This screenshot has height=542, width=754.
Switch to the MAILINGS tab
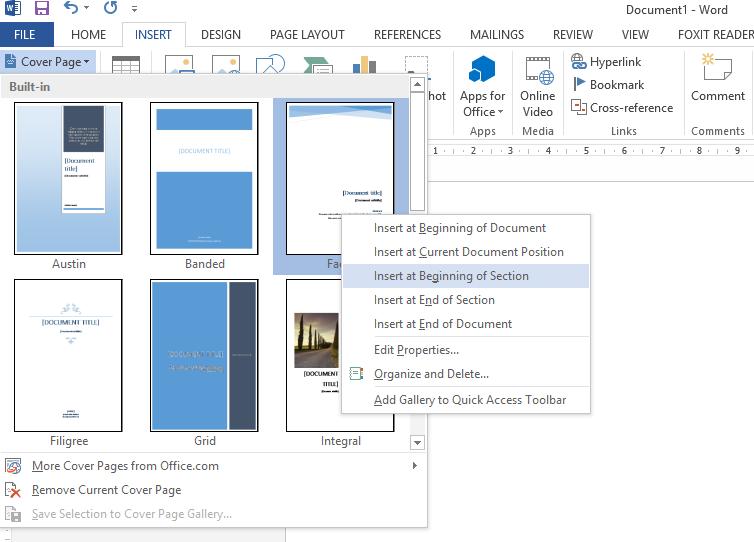(x=497, y=35)
